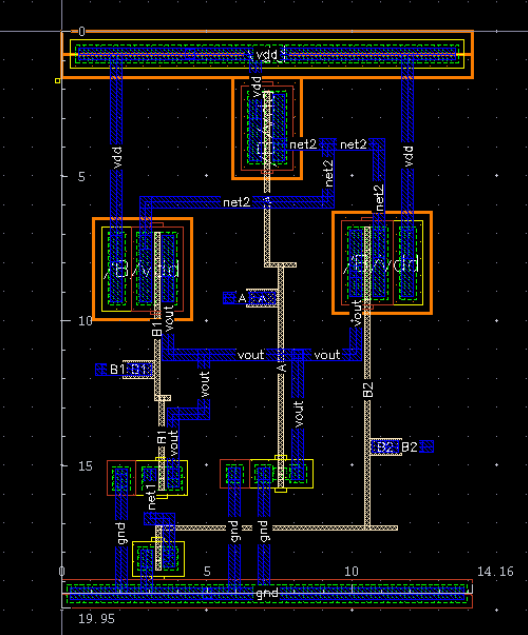The width and height of the screenshot is (528, 635).
Task: Click the 10 tick label on the horizontal ruler
Action: pos(351,571)
